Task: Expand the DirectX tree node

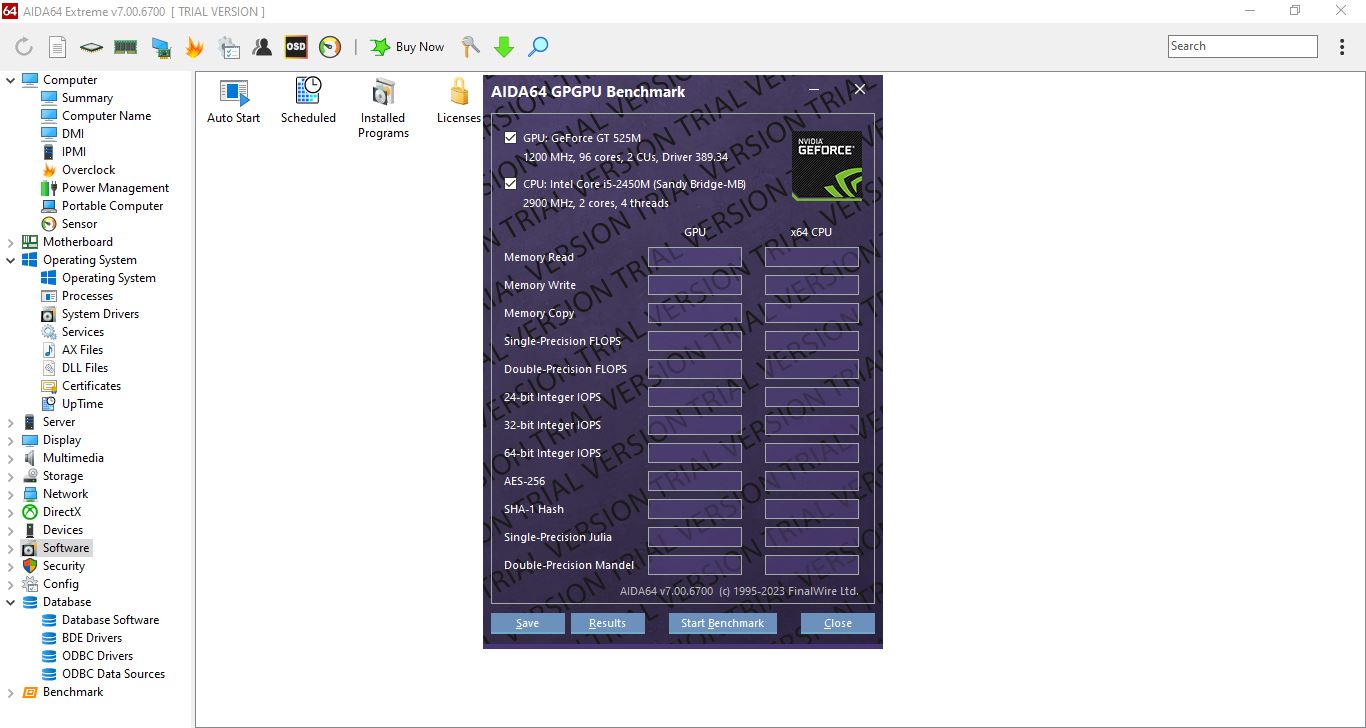Action: 11,512
